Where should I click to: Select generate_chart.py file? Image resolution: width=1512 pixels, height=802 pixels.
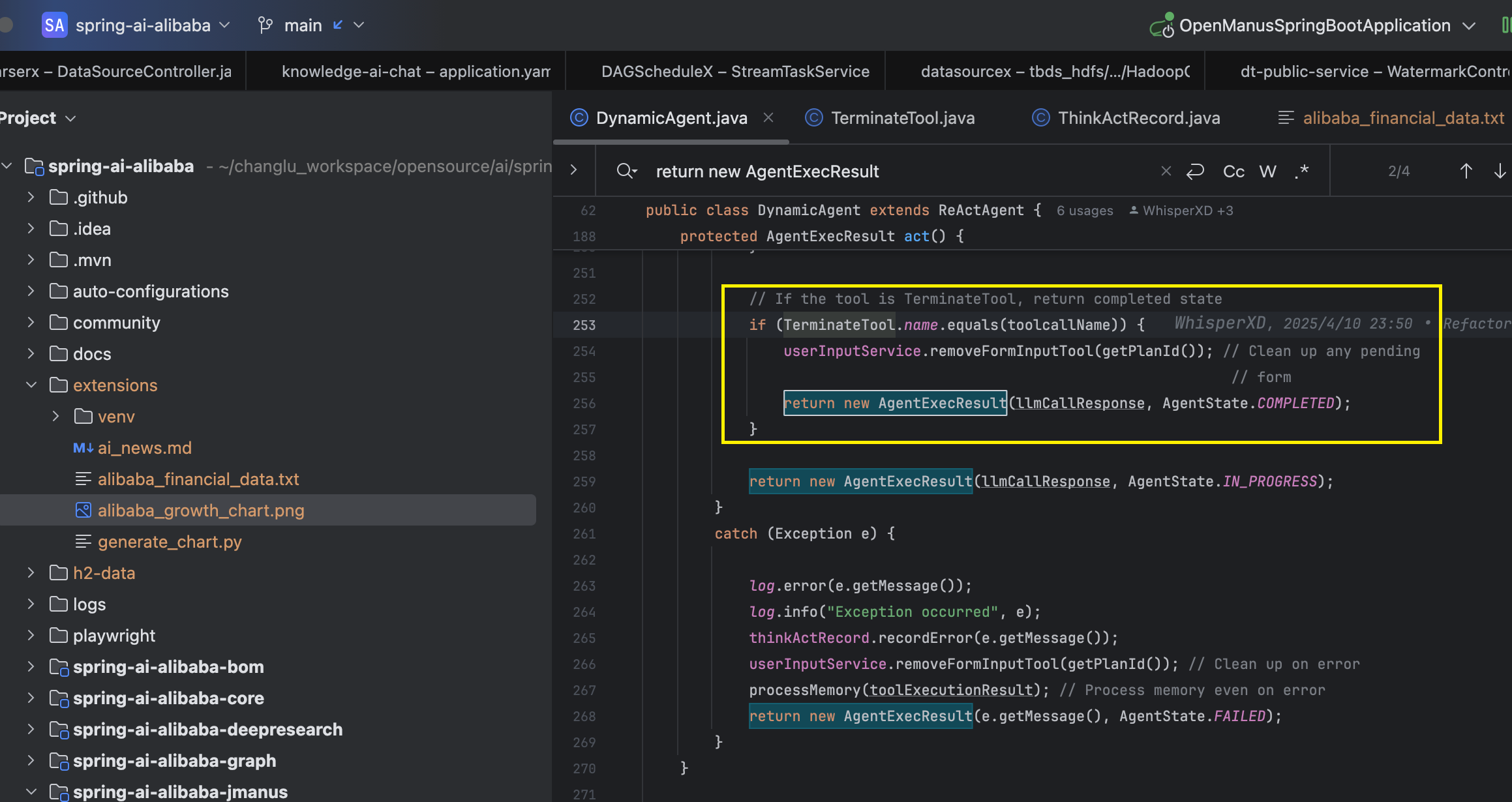pyautogui.click(x=170, y=542)
